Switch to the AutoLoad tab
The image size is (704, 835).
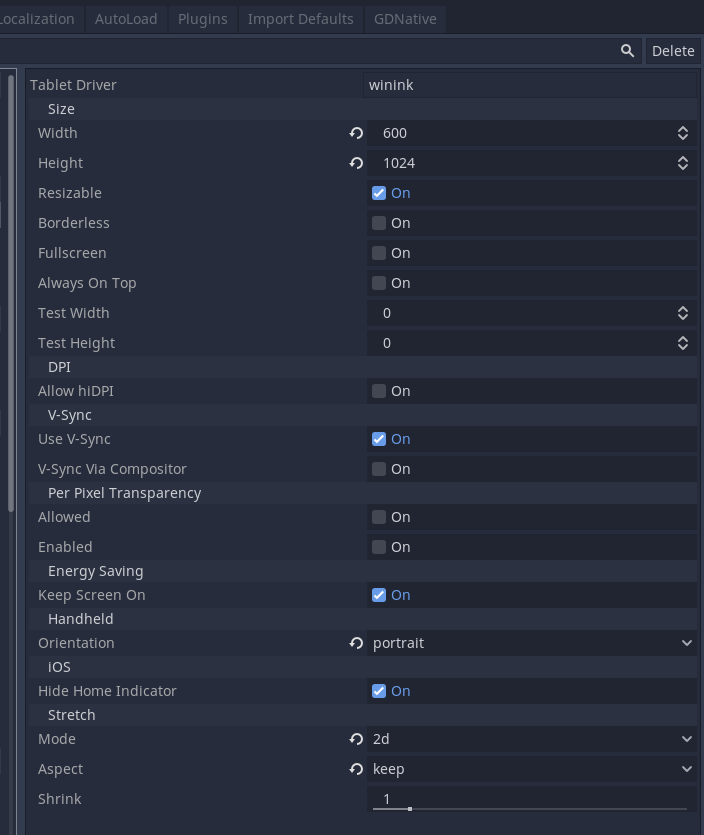pyautogui.click(x=126, y=19)
